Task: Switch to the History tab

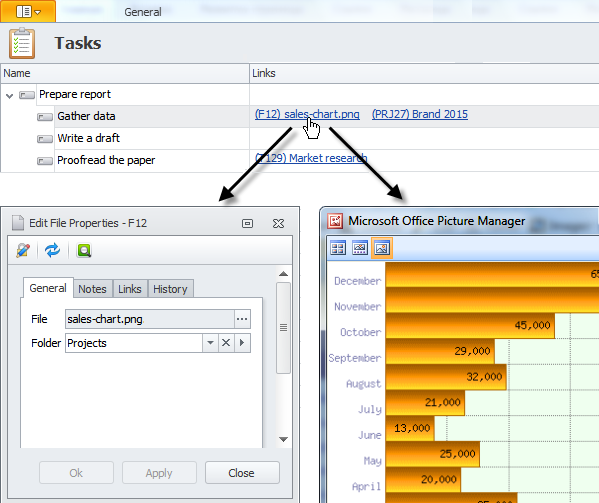Action: [x=170, y=289]
